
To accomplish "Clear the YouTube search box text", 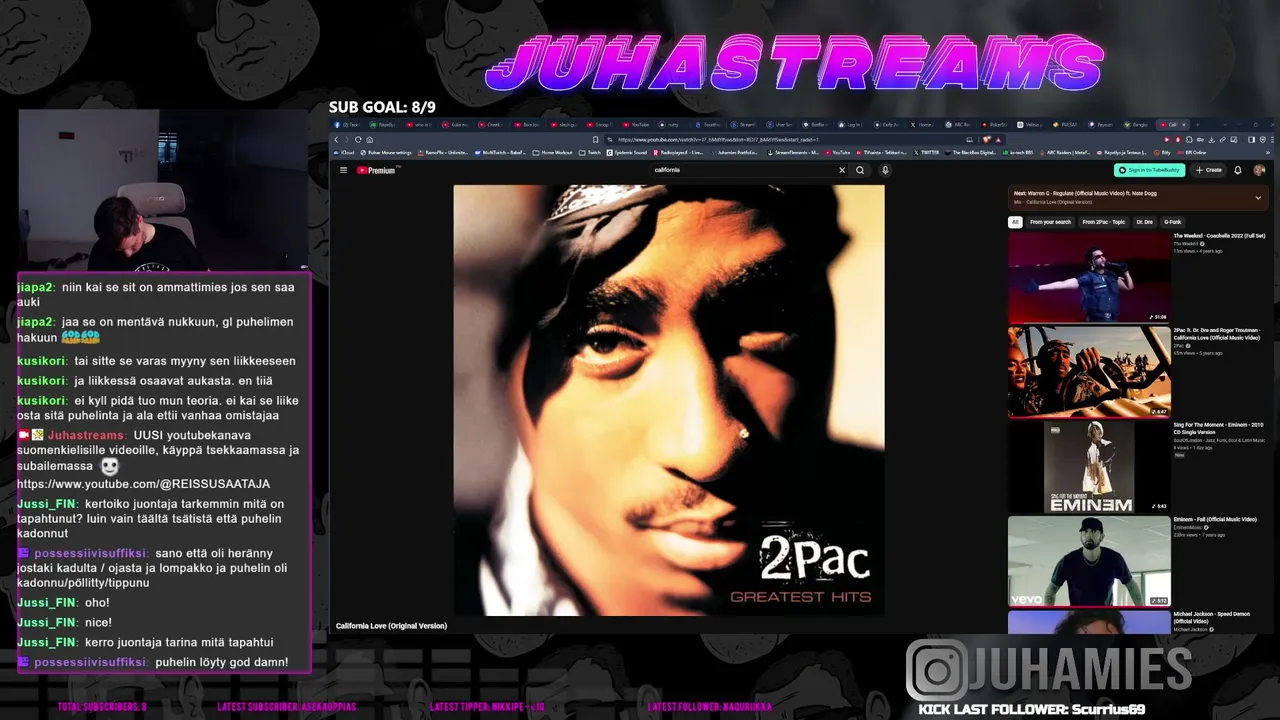I will (842, 170).
